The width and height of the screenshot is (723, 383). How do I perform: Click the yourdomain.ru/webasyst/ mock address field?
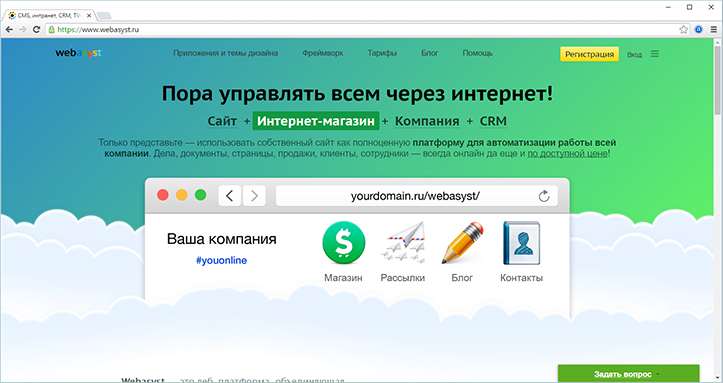click(x=417, y=196)
